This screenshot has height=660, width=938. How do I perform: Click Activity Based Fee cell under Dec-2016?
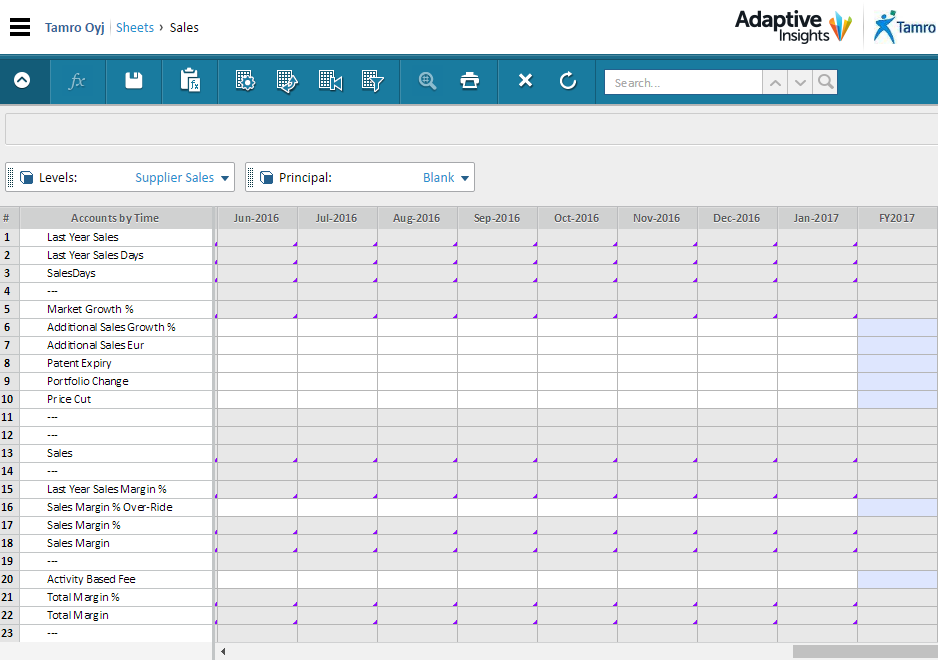[x=737, y=579]
